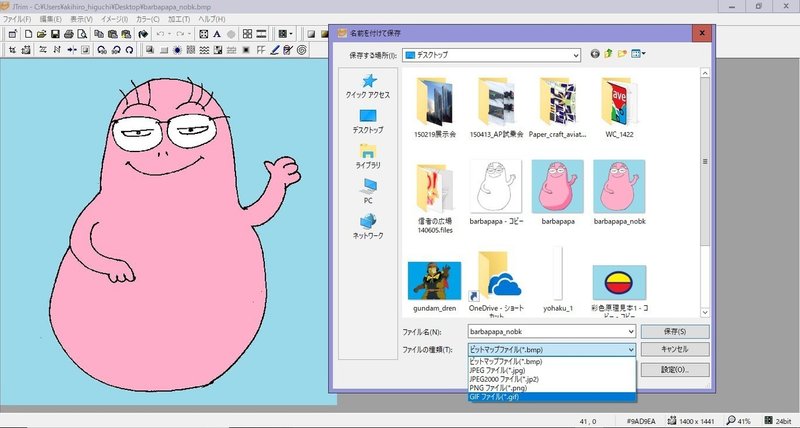This screenshot has height=428, width=800.
Task: Open the 編集(E) menu
Action: coord(51,19)
